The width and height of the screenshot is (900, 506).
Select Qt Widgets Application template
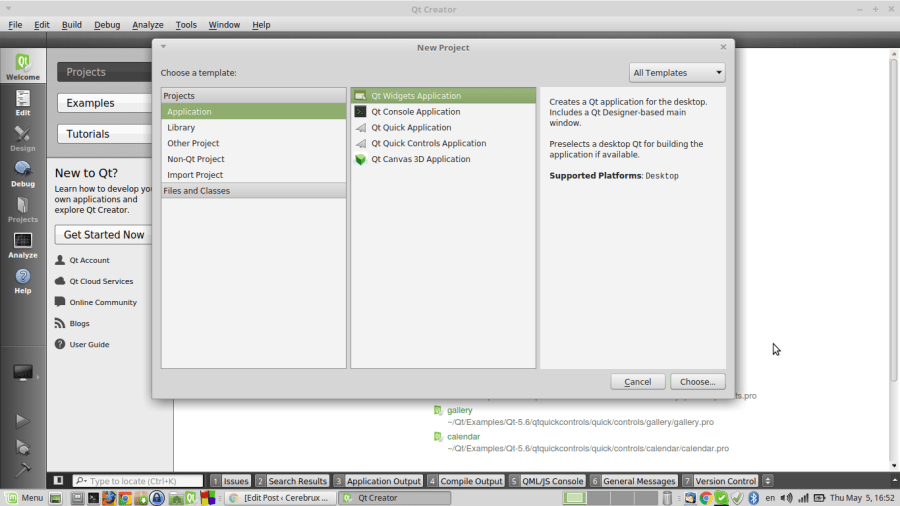[x=443, y=96]
